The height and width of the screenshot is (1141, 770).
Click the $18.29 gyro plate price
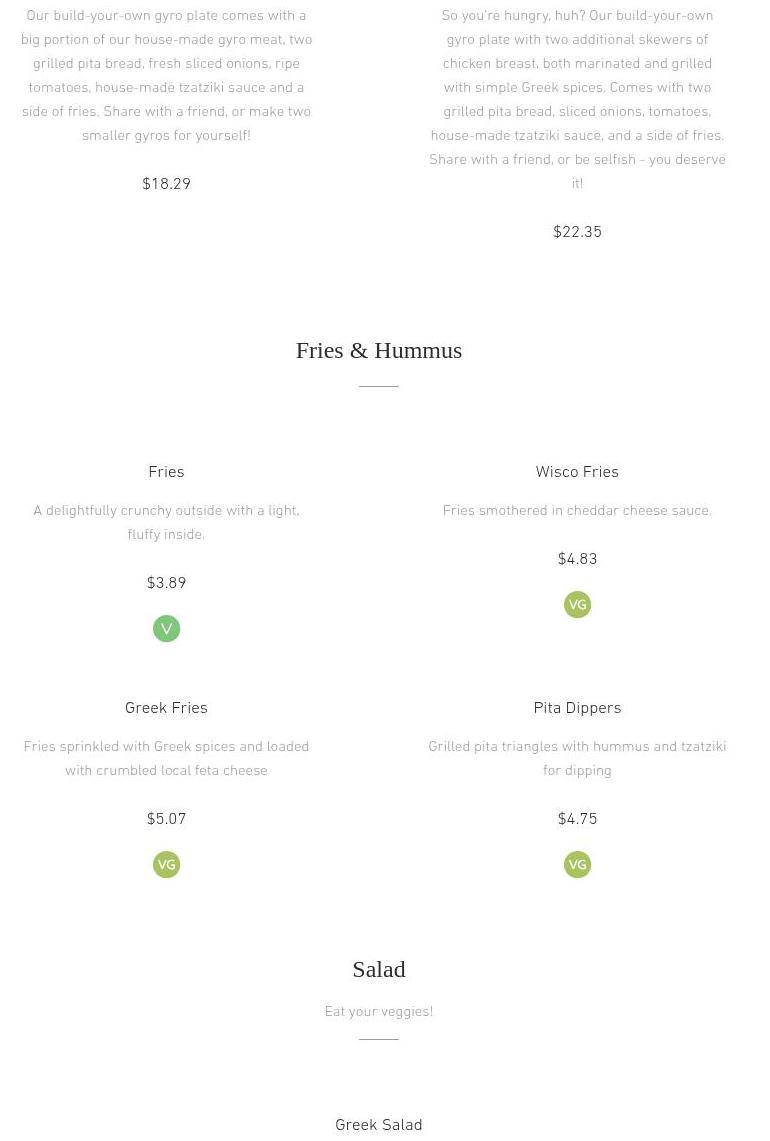tap(166, 184)
